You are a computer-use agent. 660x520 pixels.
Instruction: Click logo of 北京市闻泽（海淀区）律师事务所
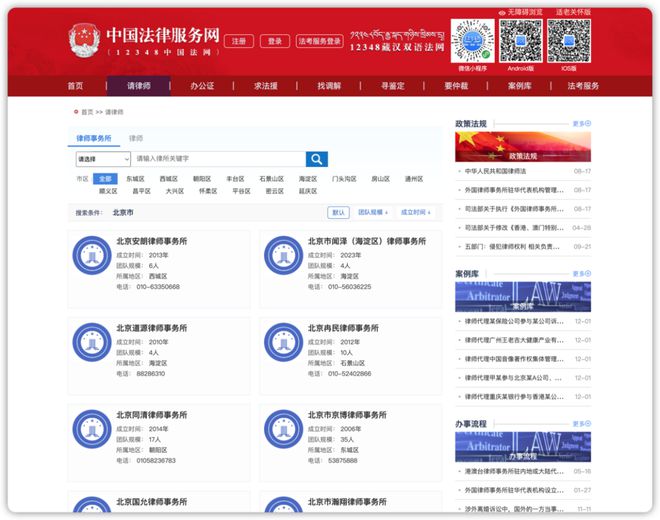coord(283,255)
